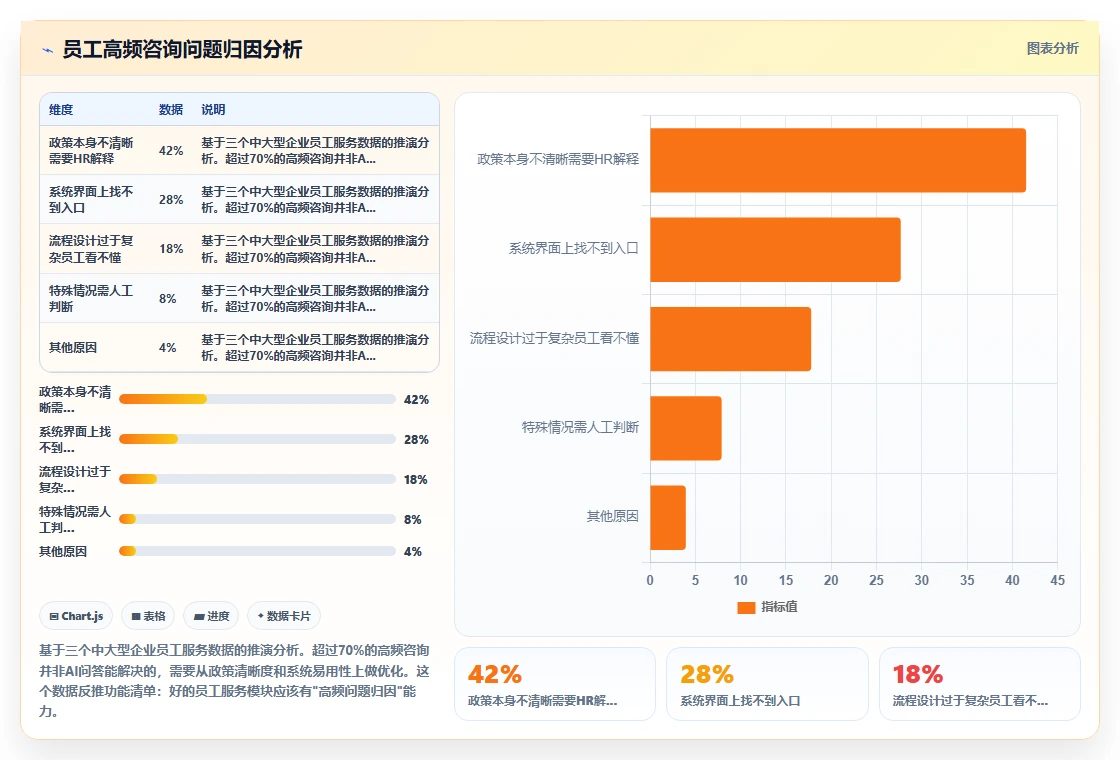Click the chart y-axis label 特殊情况需人工判断

(x=580, y=427)
